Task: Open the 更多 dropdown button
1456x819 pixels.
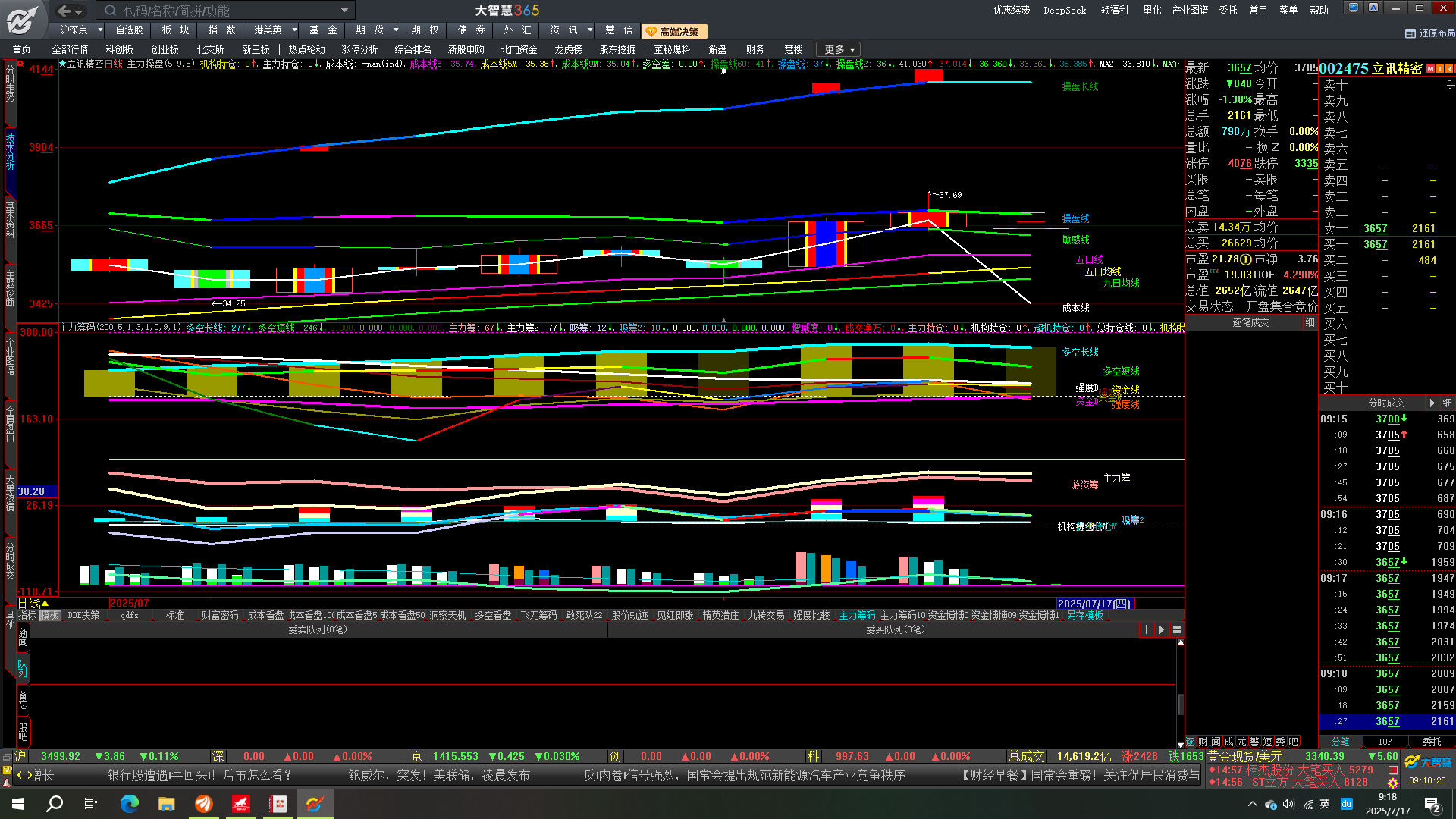Action: pyautogui.click(x=839, y=49)
